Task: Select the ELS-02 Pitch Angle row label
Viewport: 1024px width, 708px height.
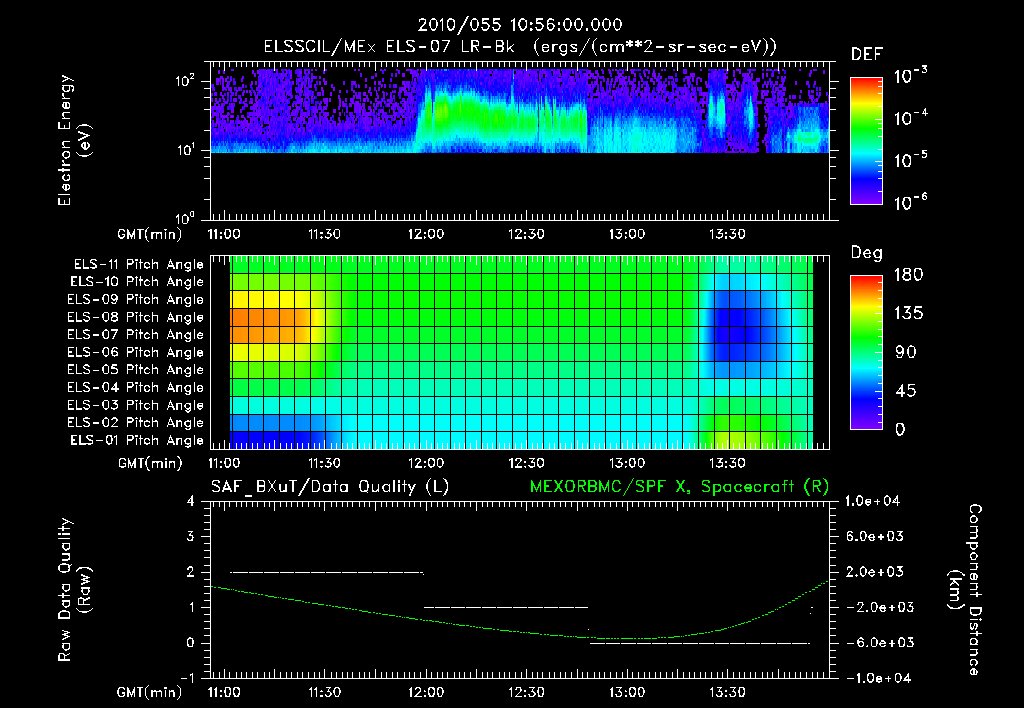Action: tap(135, 423)
